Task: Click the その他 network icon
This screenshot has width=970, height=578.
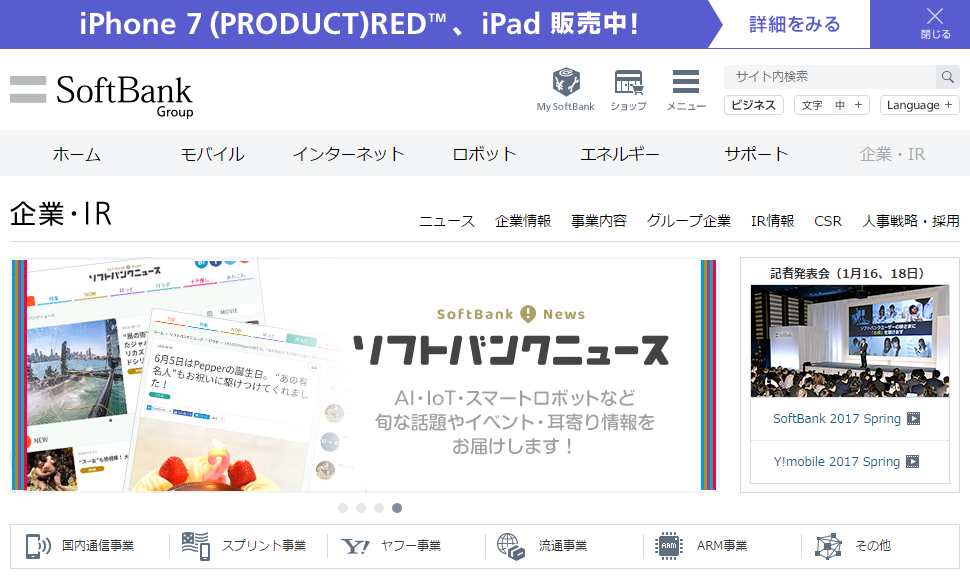Action: pos(828,546)
